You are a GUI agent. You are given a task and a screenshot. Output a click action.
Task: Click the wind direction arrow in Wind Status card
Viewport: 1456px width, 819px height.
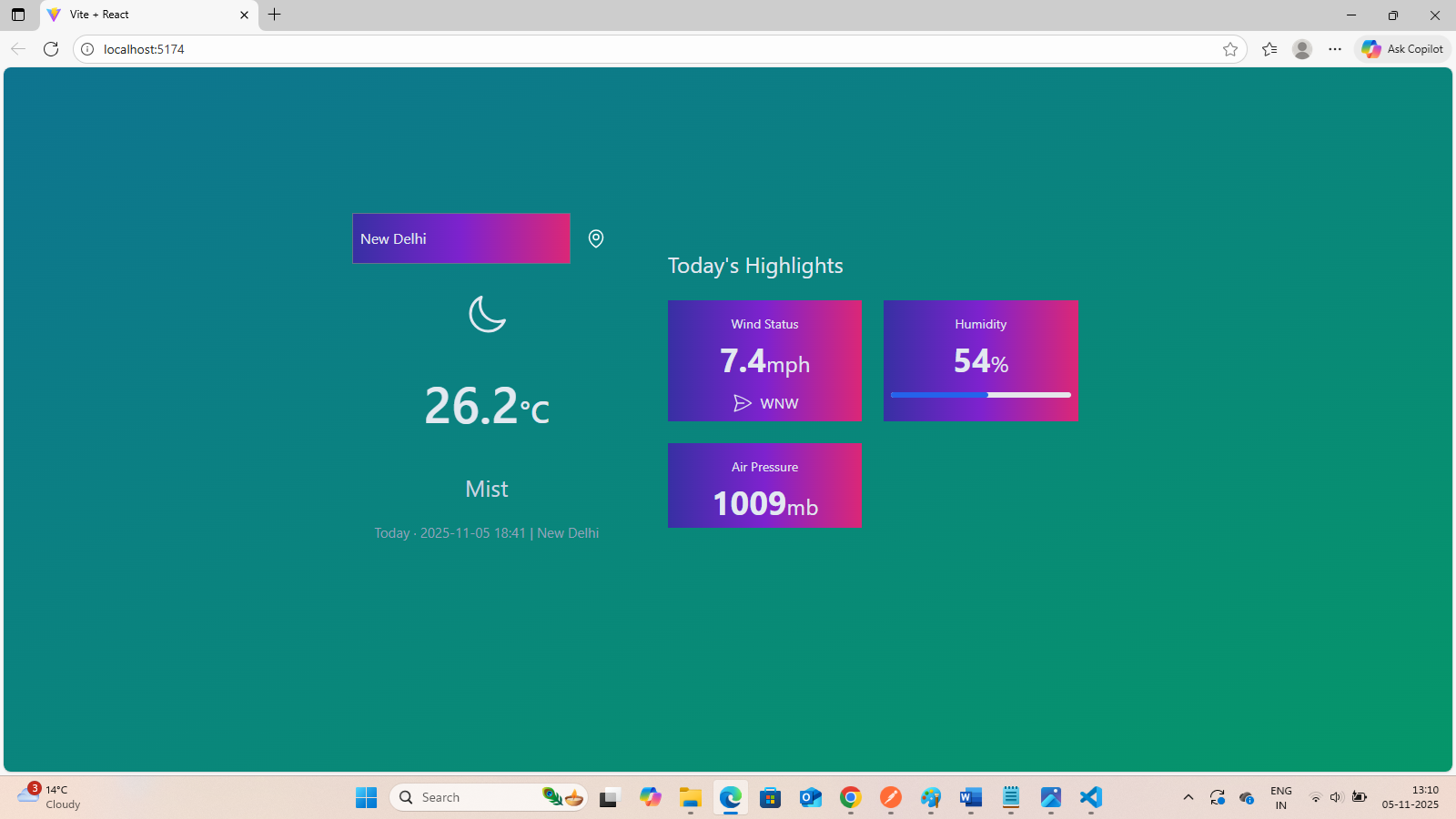pos(741,403)
